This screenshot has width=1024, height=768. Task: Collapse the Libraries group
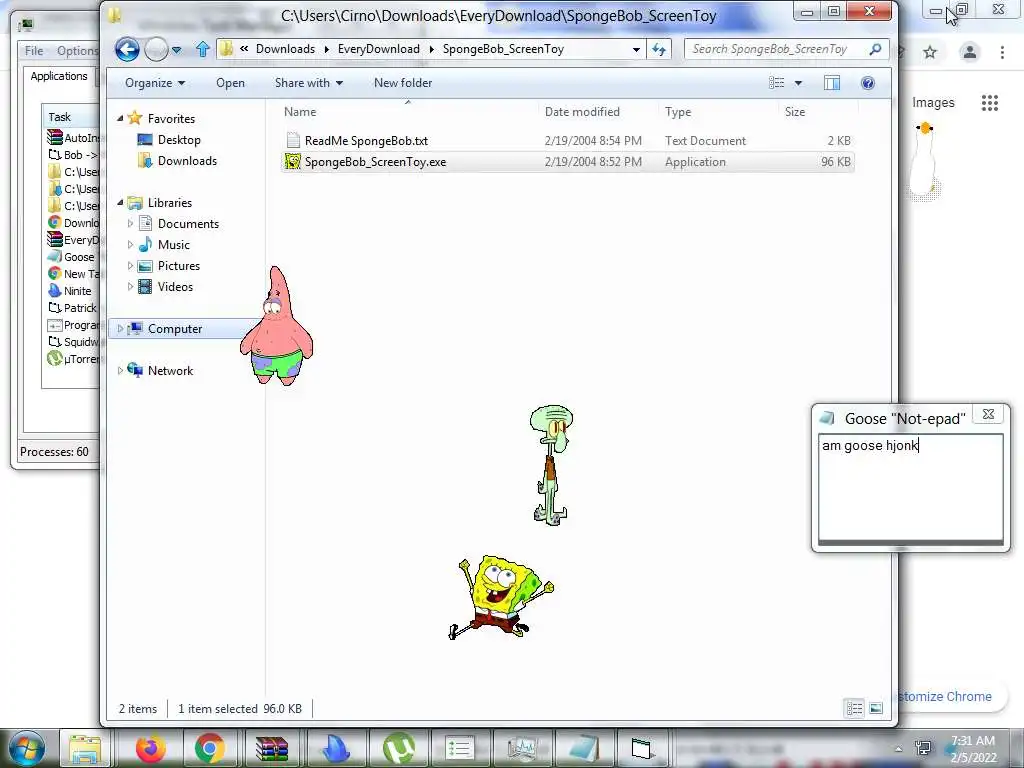(x=120, y=202)
